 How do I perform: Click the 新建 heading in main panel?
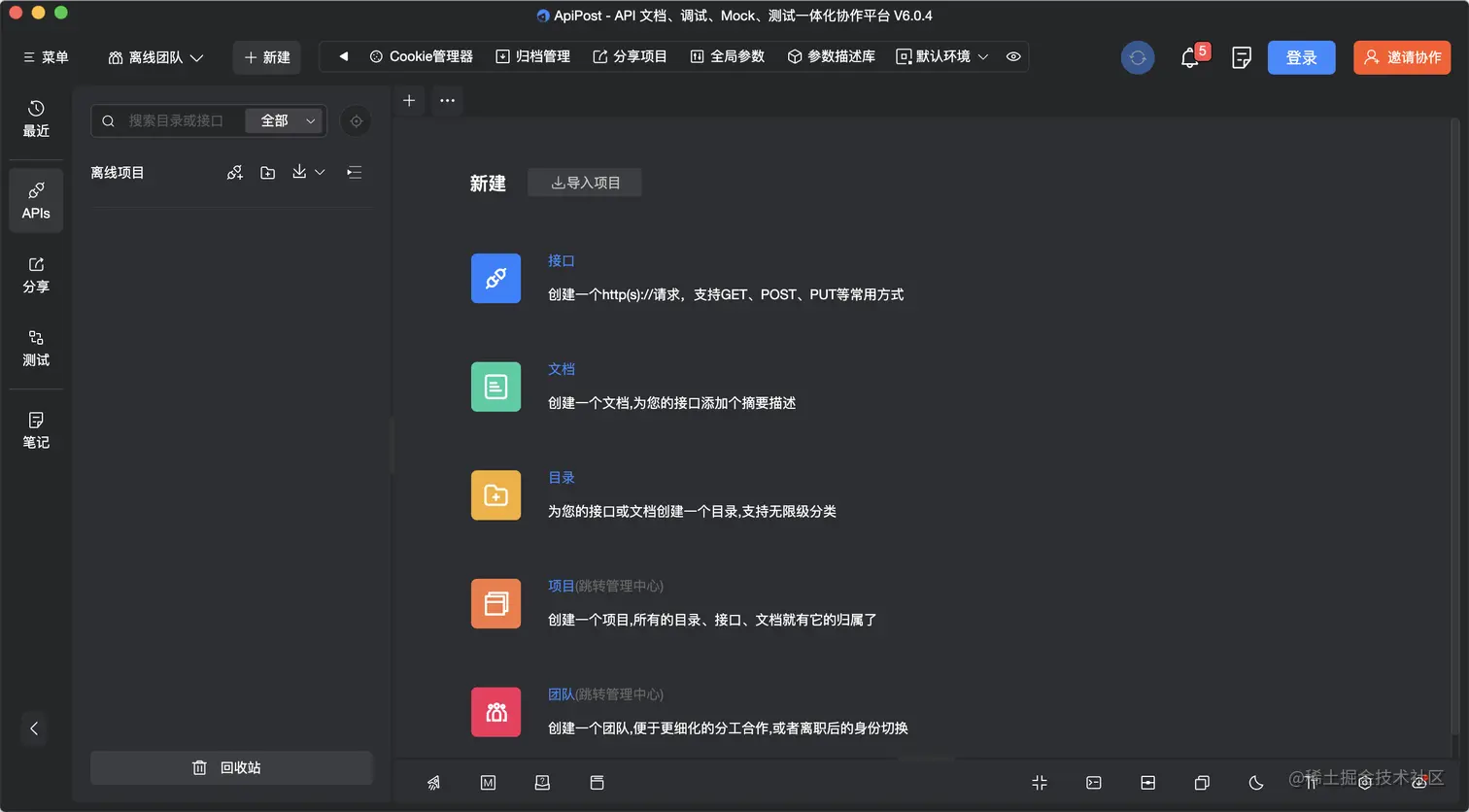click(x=488, y=184)
